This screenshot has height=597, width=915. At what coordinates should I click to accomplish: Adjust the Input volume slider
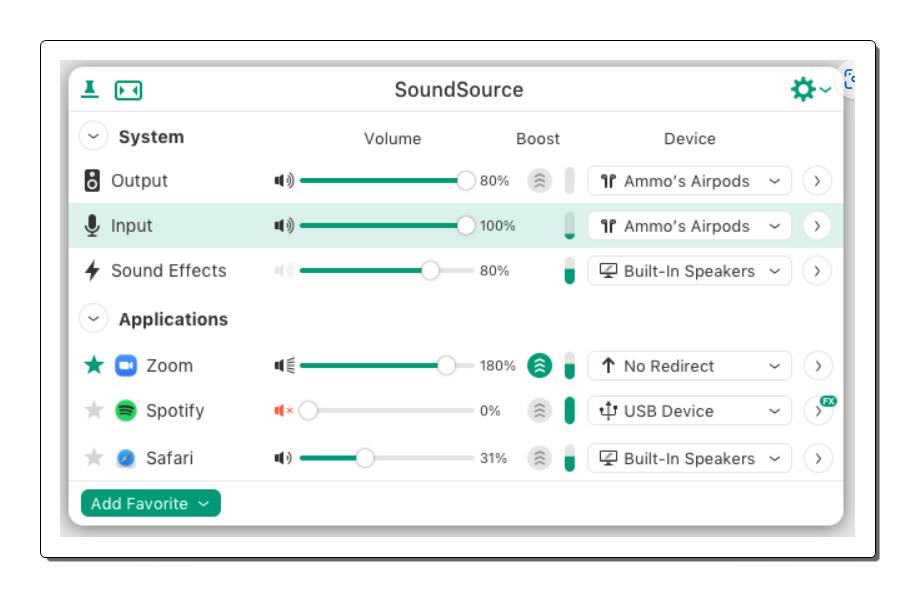click(387, 225)
